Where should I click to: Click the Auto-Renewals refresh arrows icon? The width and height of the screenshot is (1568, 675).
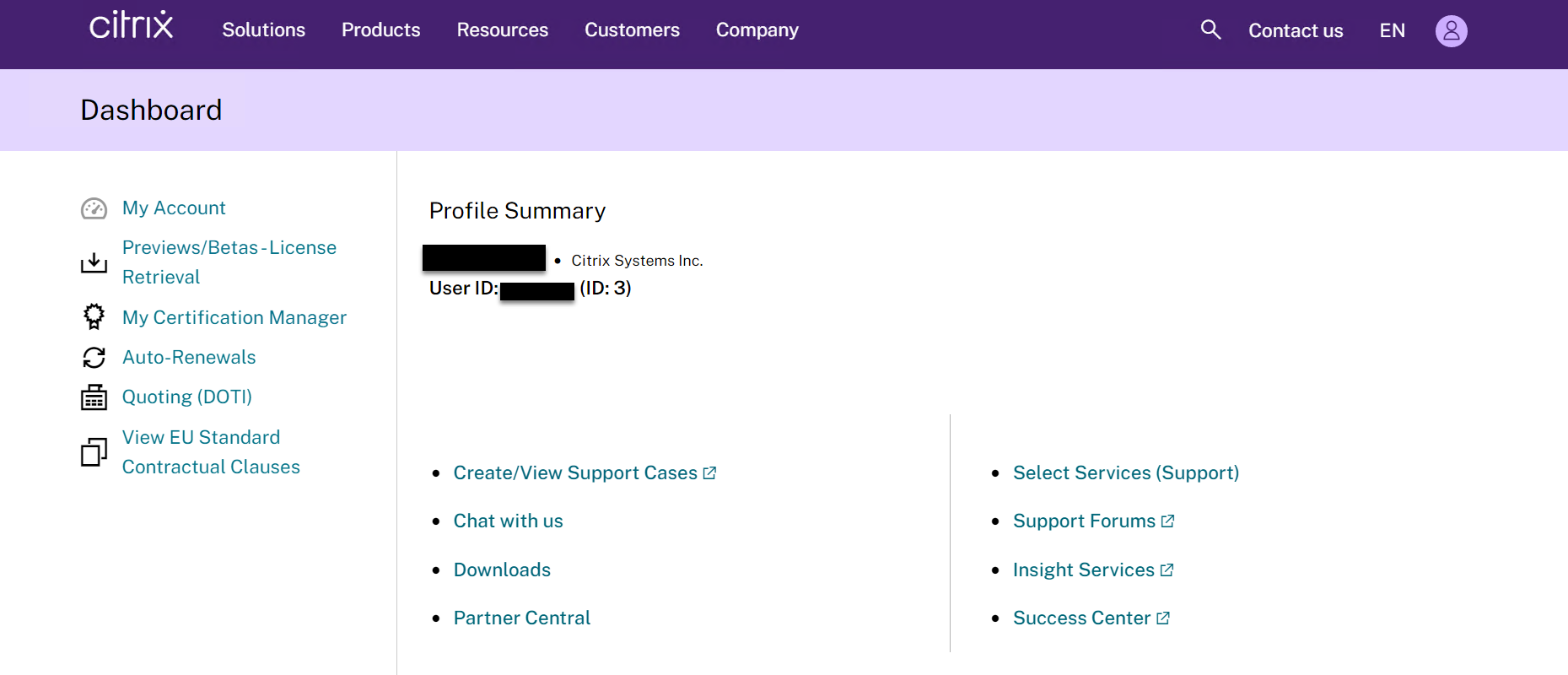click(94, 358)
